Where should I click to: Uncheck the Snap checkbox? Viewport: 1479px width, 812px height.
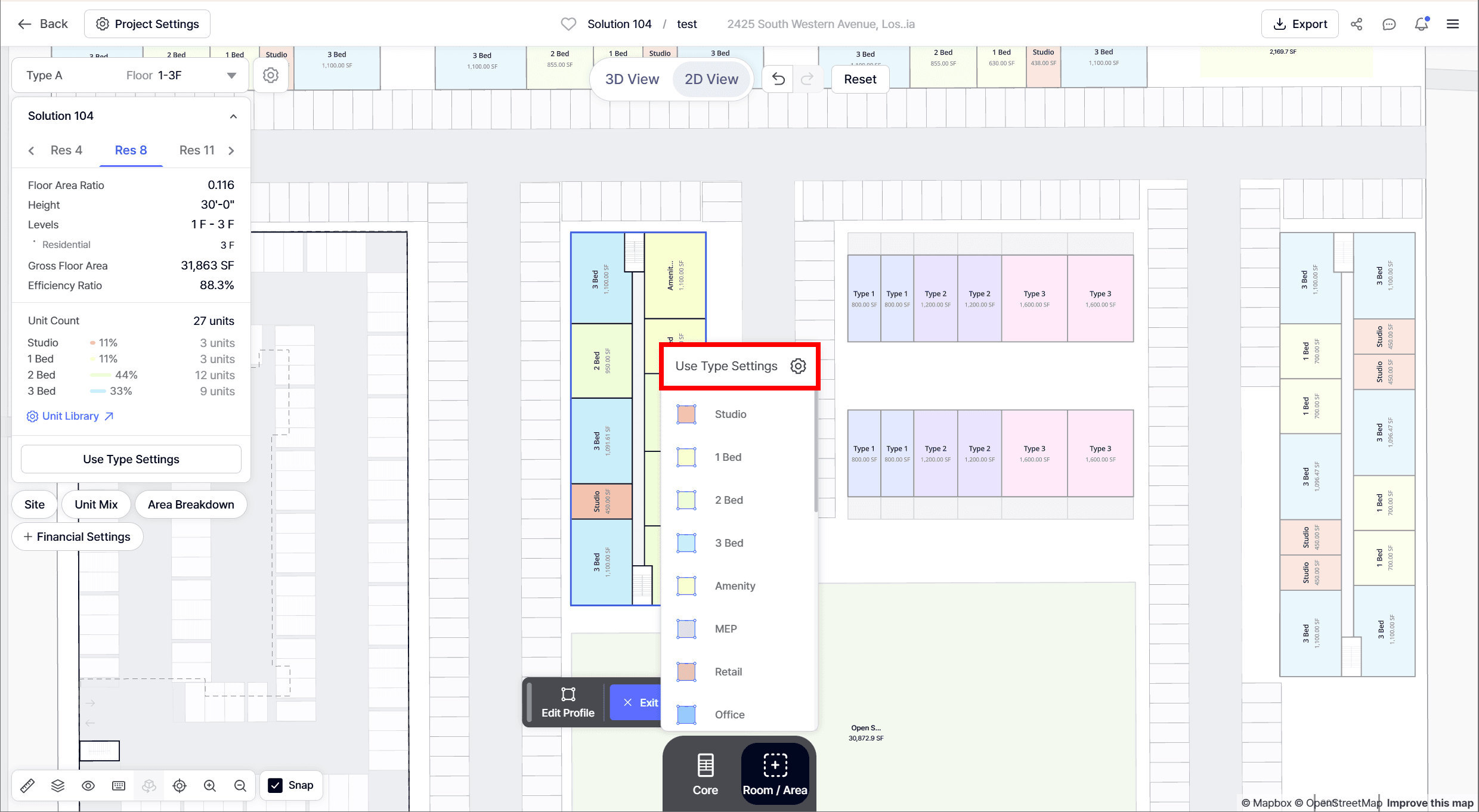click(x=276, y=785)
